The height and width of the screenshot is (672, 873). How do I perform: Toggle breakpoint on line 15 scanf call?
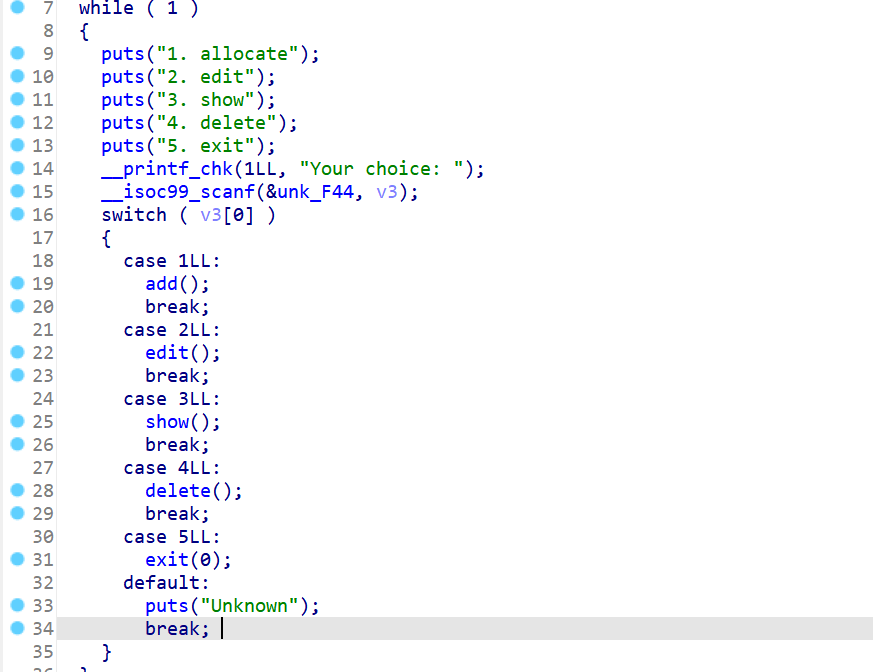(17, 192)
